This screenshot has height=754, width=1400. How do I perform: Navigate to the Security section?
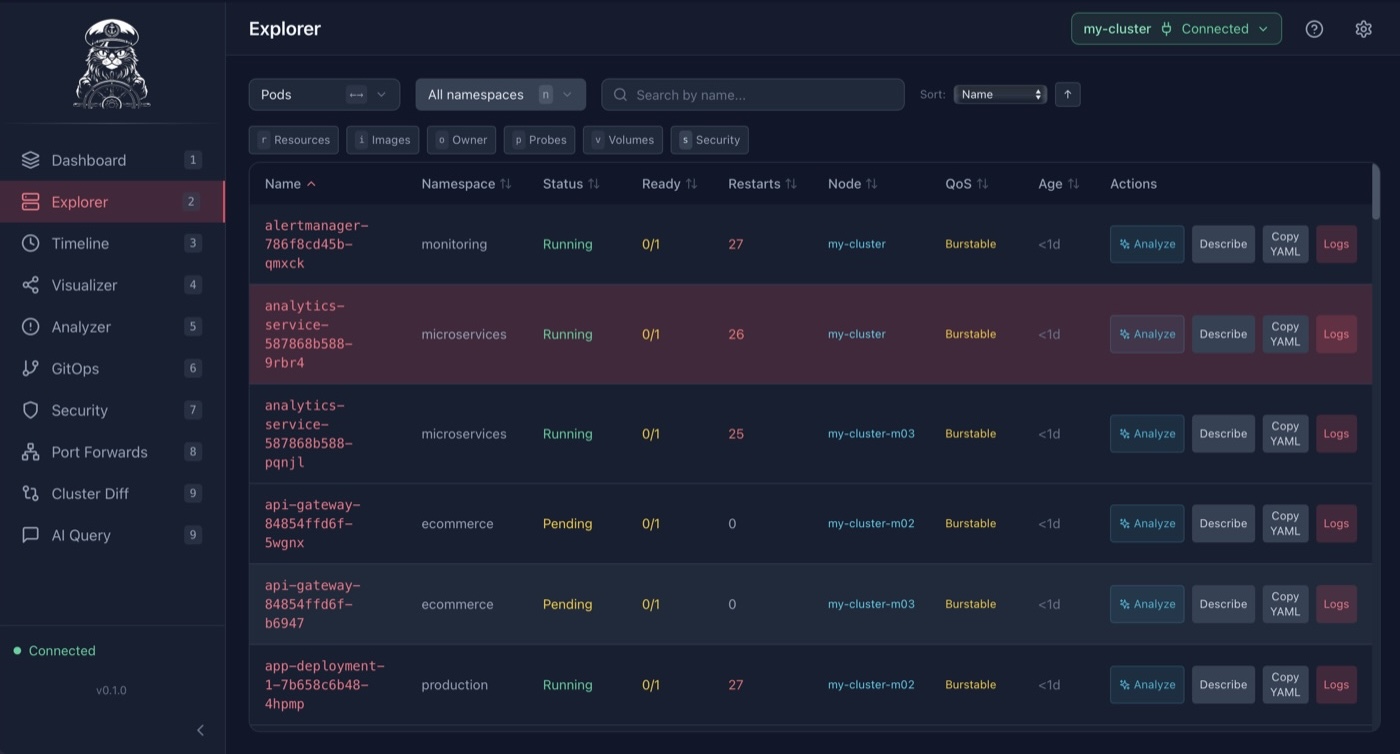(x=79, y=410)
